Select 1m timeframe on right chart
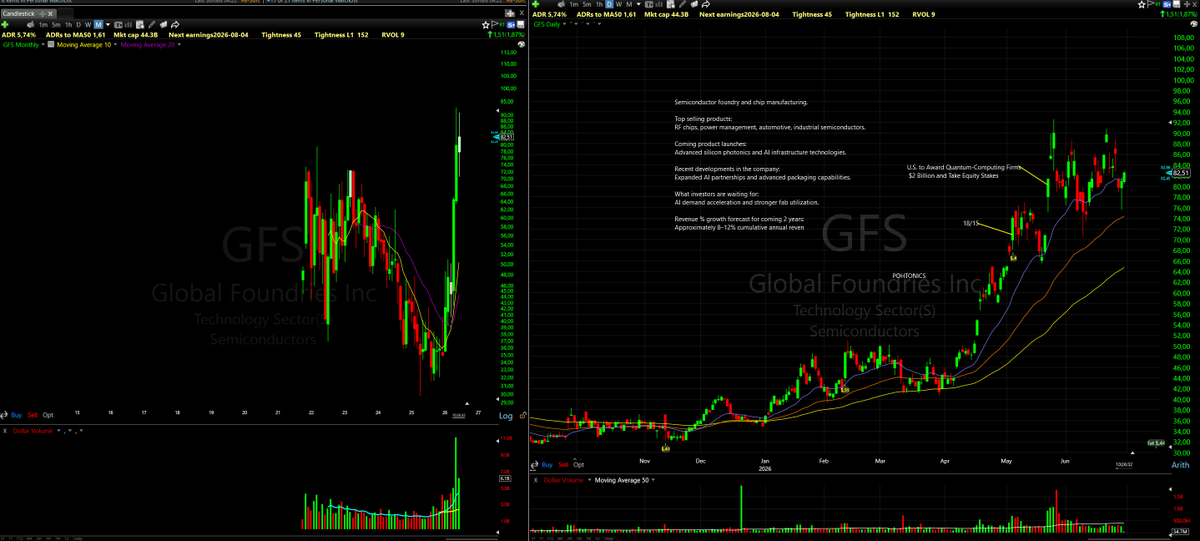Image resolution: width=1200 pixels, height=541 pixels. (x=574, y=4)
